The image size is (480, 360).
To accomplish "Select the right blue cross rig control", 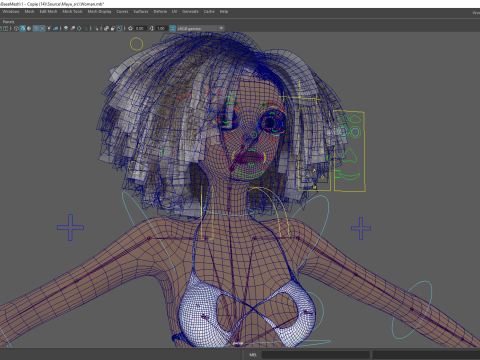I will pos(361,228).
